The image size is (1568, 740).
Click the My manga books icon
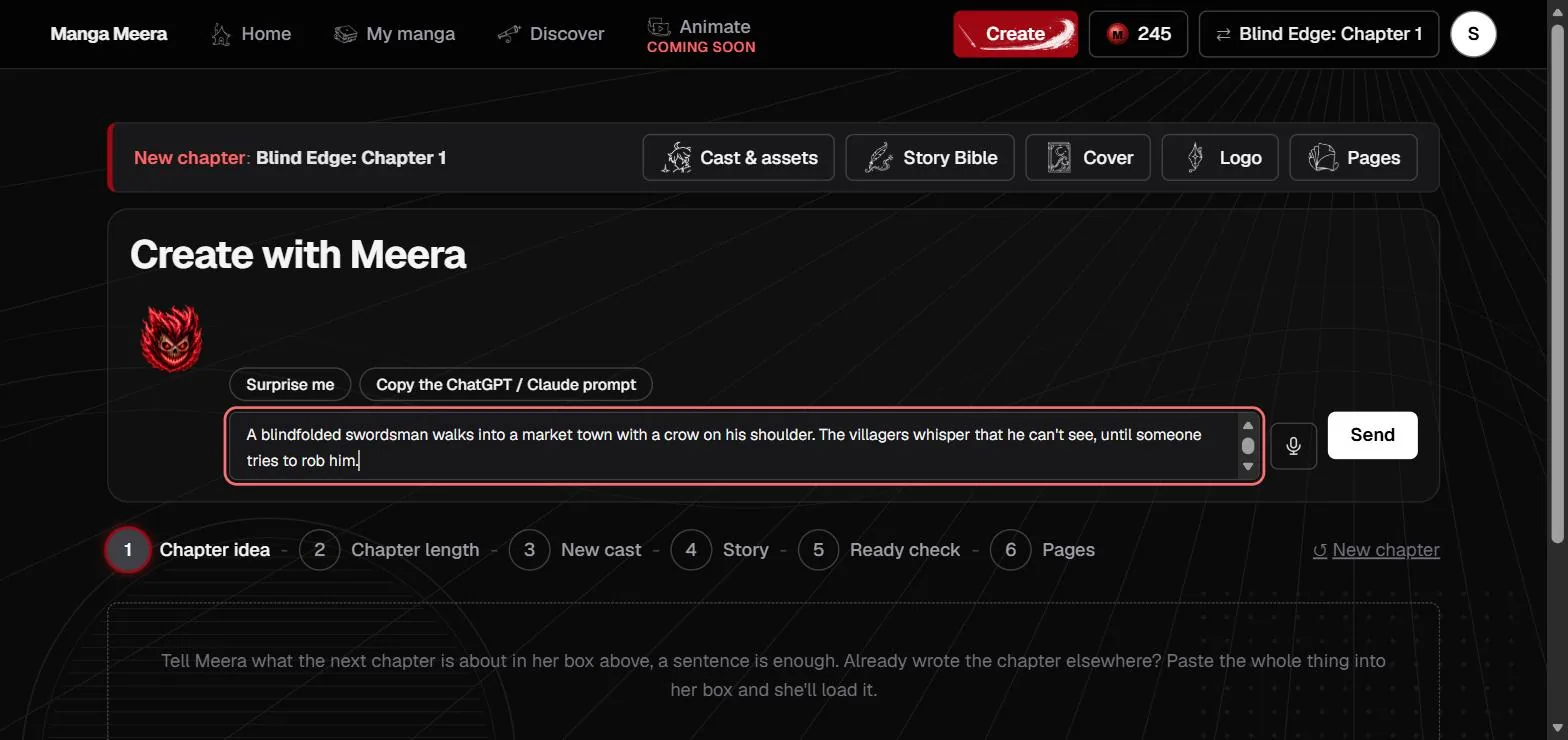click(x=345, y=34)
